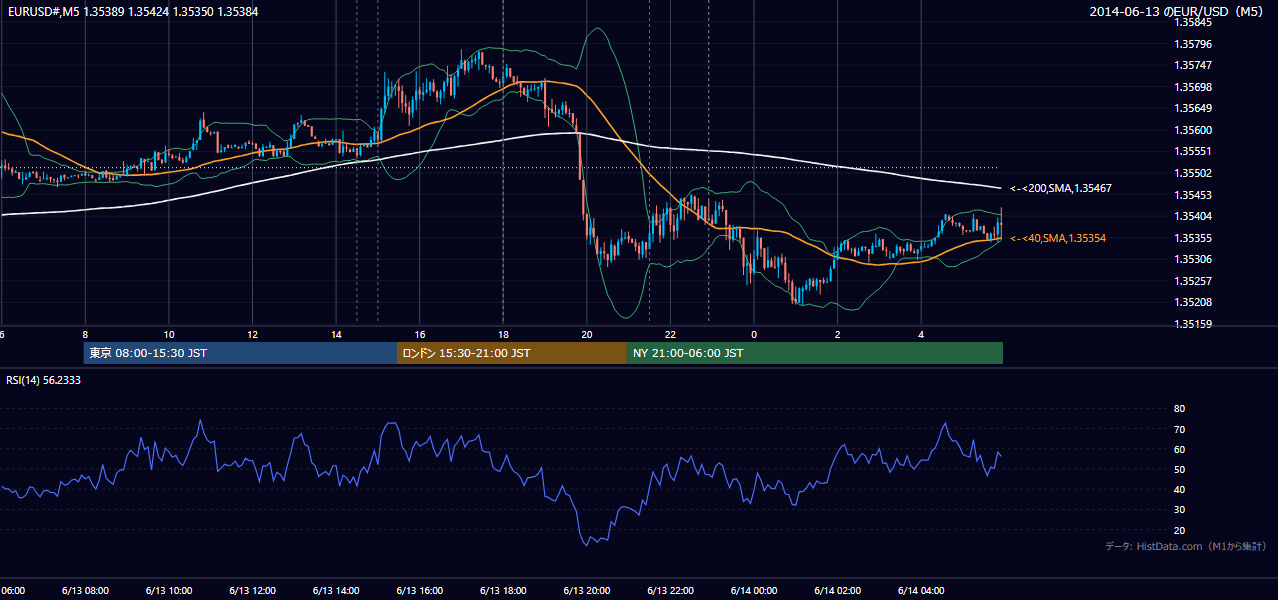The image size is (1278, 600).
Task: Click hour tick 8 under the price chart
Action: coord(85,334)
